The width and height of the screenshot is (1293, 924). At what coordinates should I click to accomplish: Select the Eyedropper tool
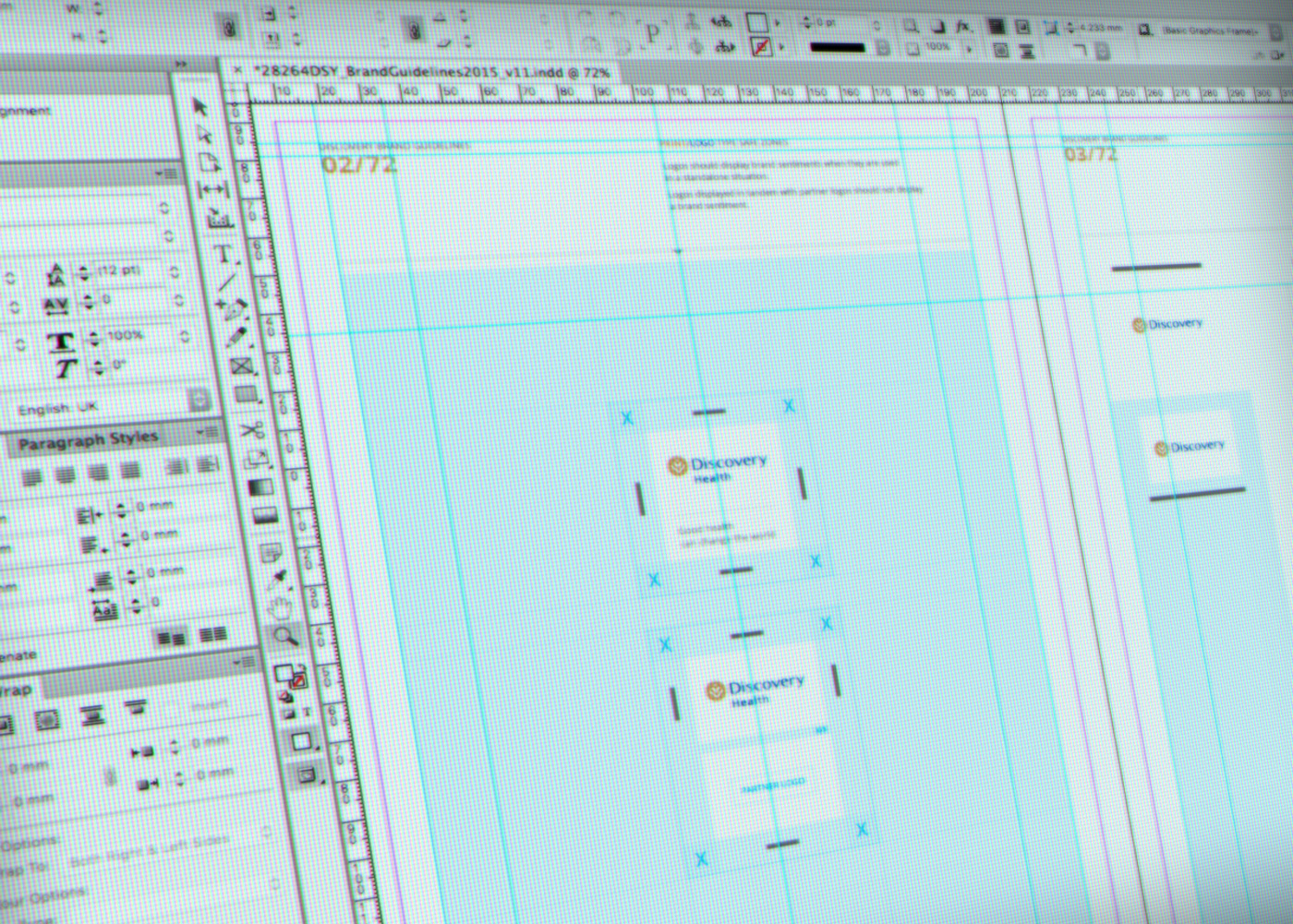276,580
